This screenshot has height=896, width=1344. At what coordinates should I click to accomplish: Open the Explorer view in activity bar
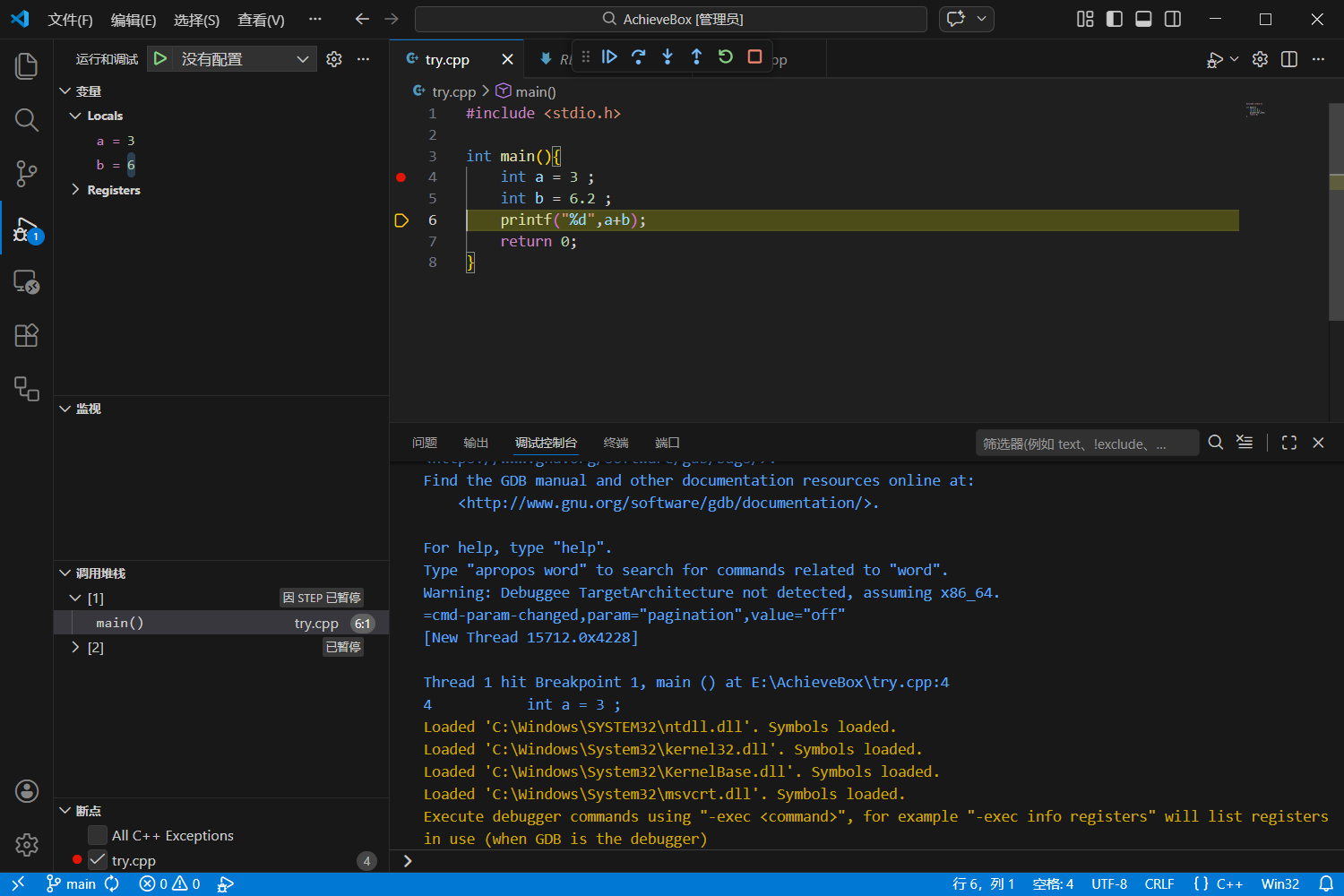(x=27, y=65)
